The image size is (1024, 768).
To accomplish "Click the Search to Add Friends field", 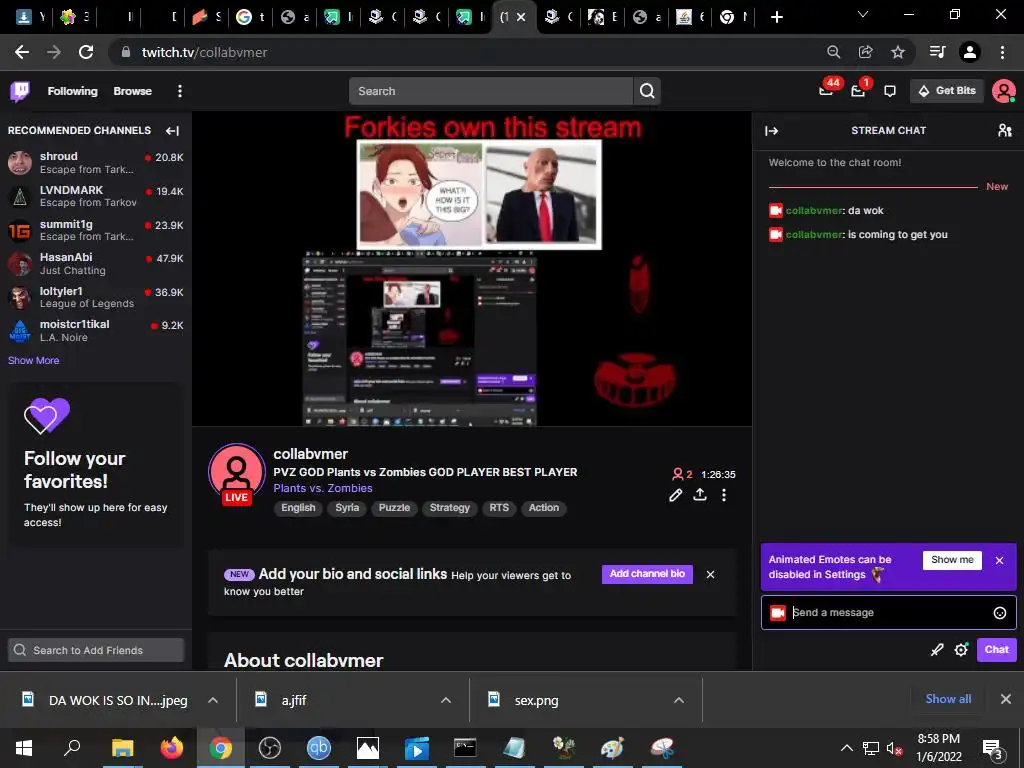I will pos(96,650).
